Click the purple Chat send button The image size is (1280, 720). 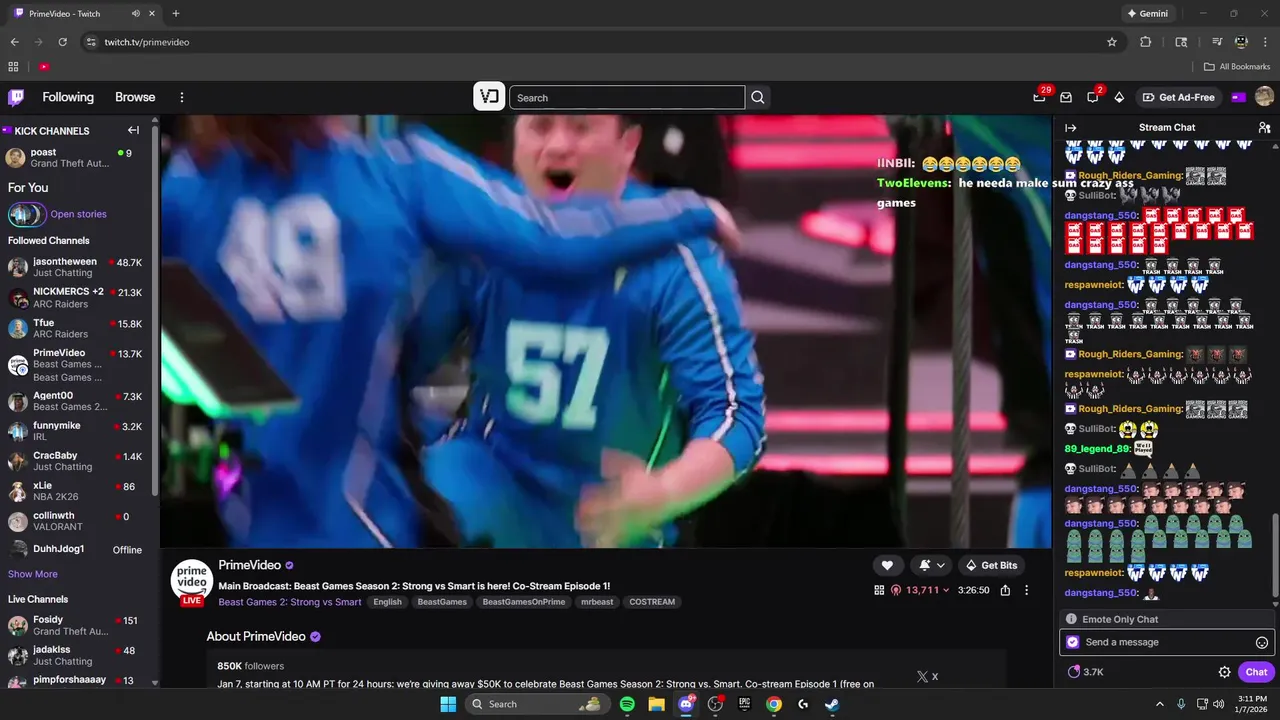[1256, 672]
